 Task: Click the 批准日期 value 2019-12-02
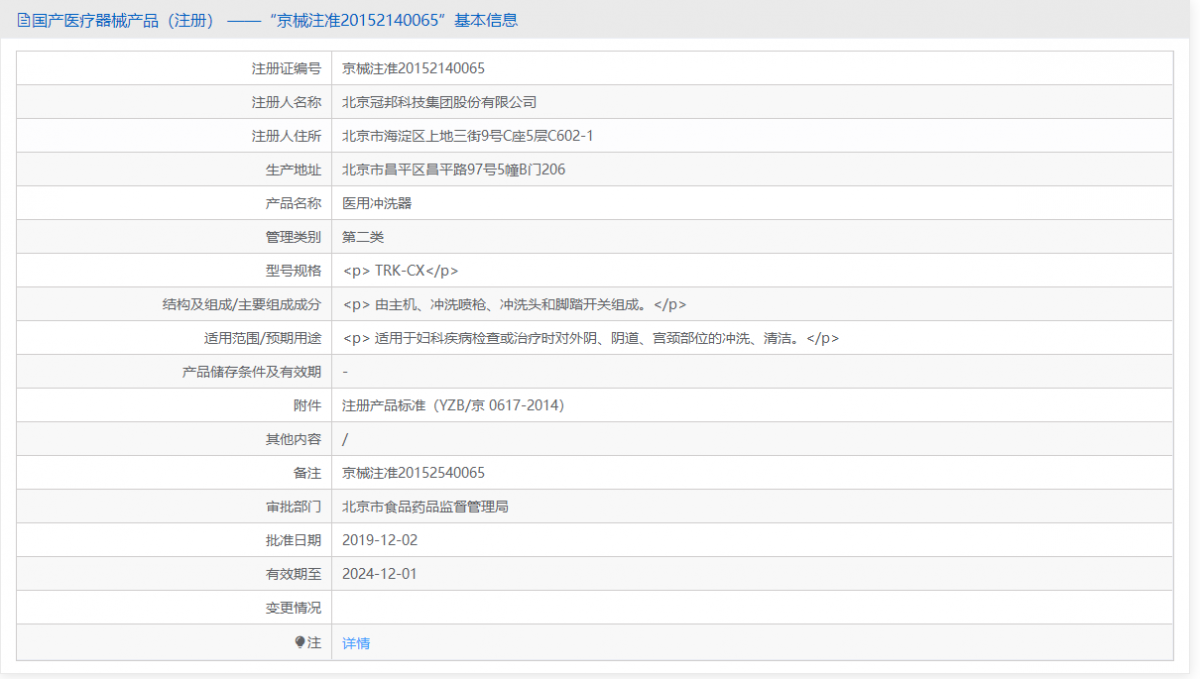coord(382,540)
